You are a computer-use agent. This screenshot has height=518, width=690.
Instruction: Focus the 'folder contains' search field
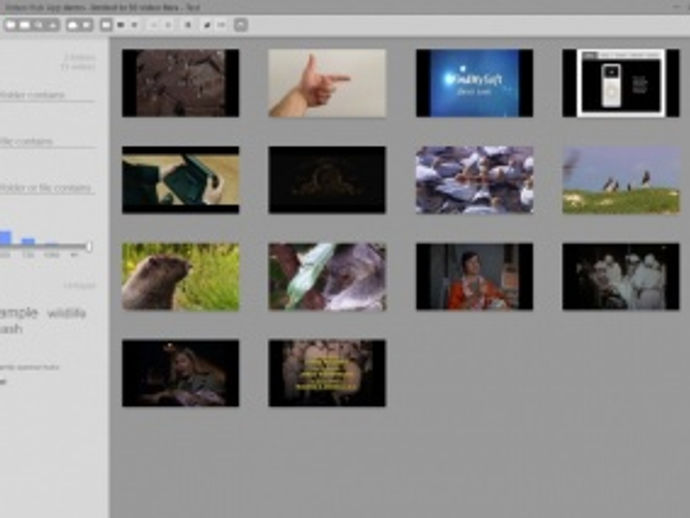tap(47, 95)
